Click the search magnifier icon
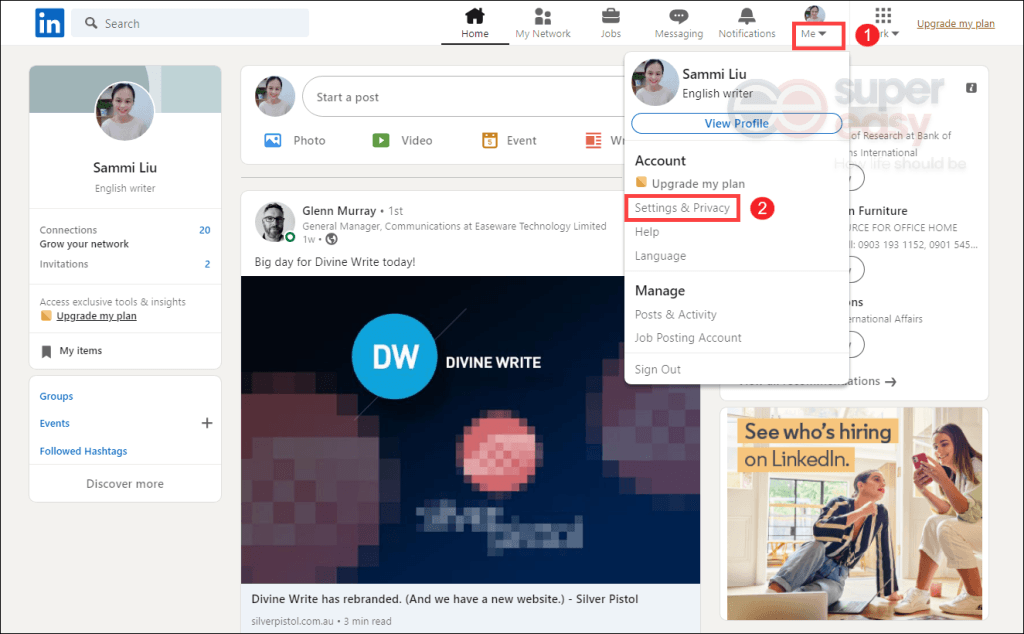 pyautogui.click(x=91, y=24)
